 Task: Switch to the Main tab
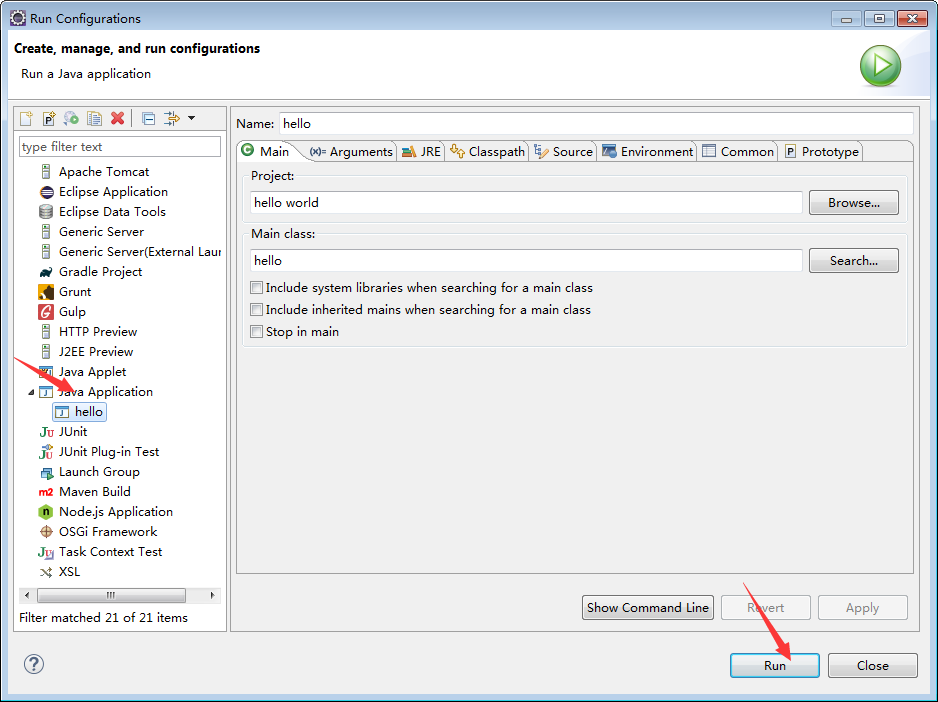pos(266,151)
